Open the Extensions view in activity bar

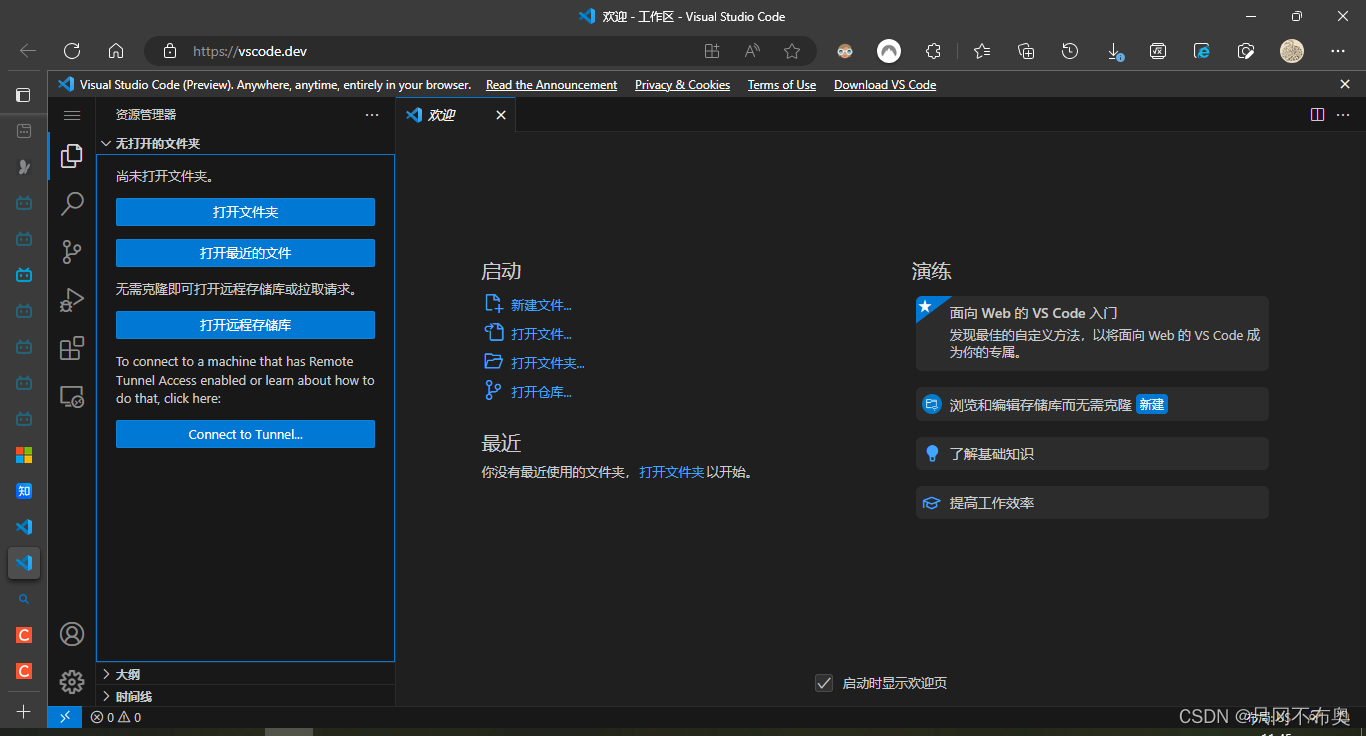pos(72,348)
